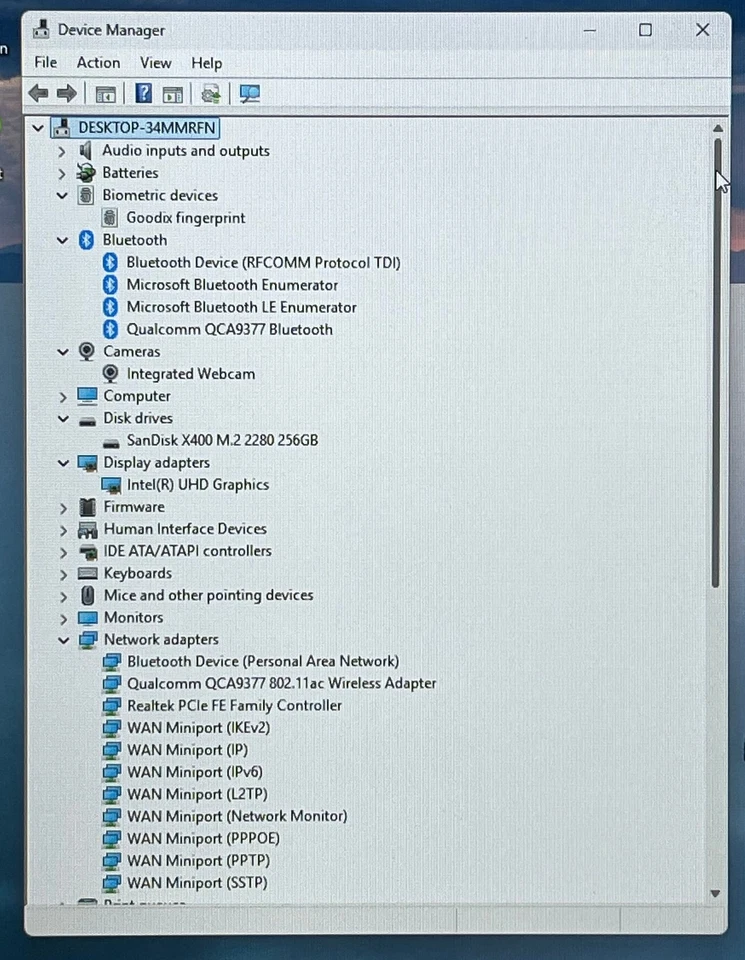Click Scan for hardware changes icon
The width and height of the screenshot is (745, 960).
click(250, 94)
